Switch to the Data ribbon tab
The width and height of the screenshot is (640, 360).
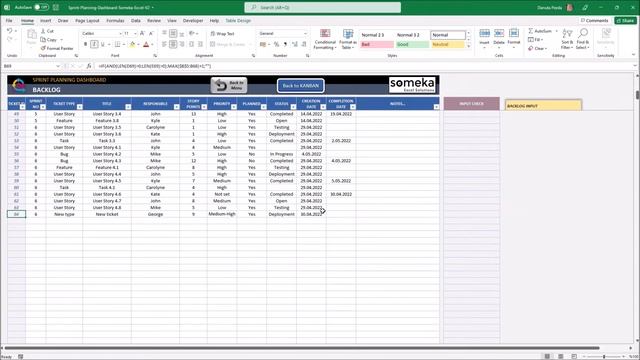[x=136, y=20]
